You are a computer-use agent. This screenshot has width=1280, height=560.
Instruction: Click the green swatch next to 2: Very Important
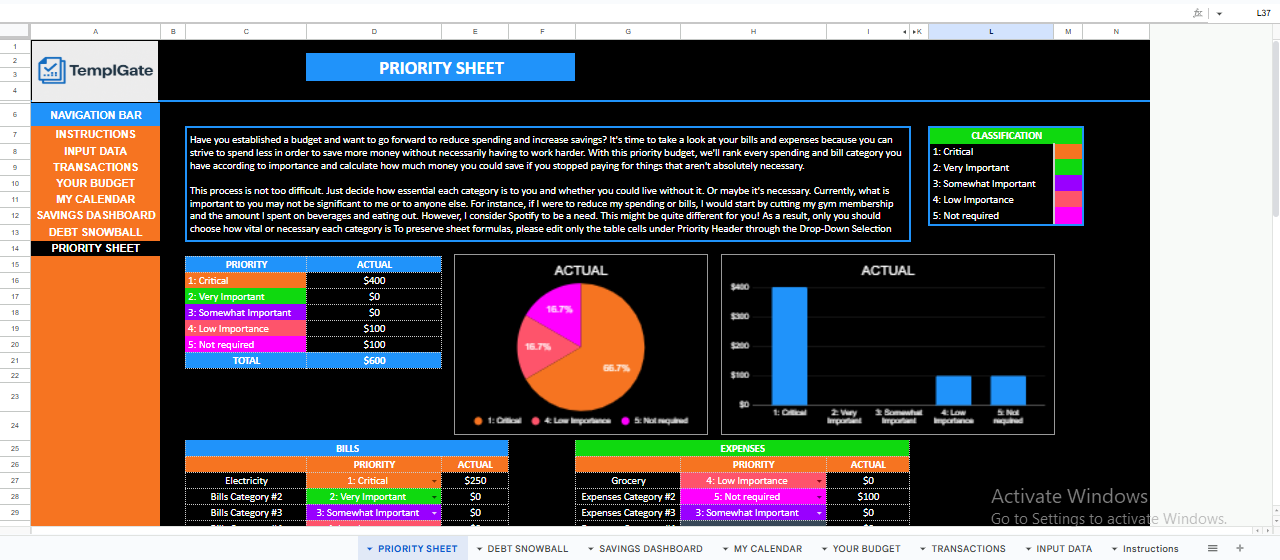click(1068, 168)
